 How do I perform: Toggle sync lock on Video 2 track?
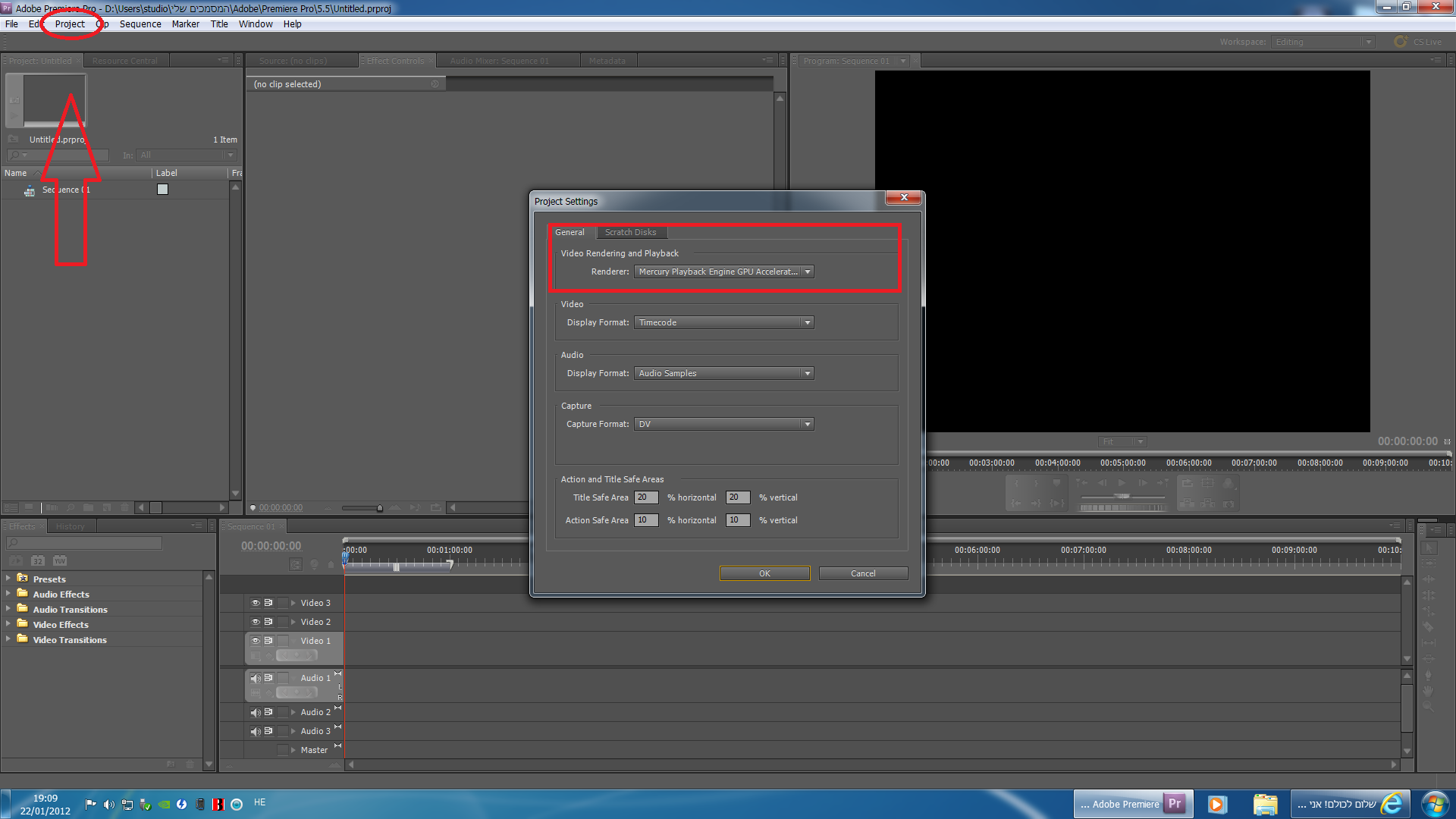268,622
